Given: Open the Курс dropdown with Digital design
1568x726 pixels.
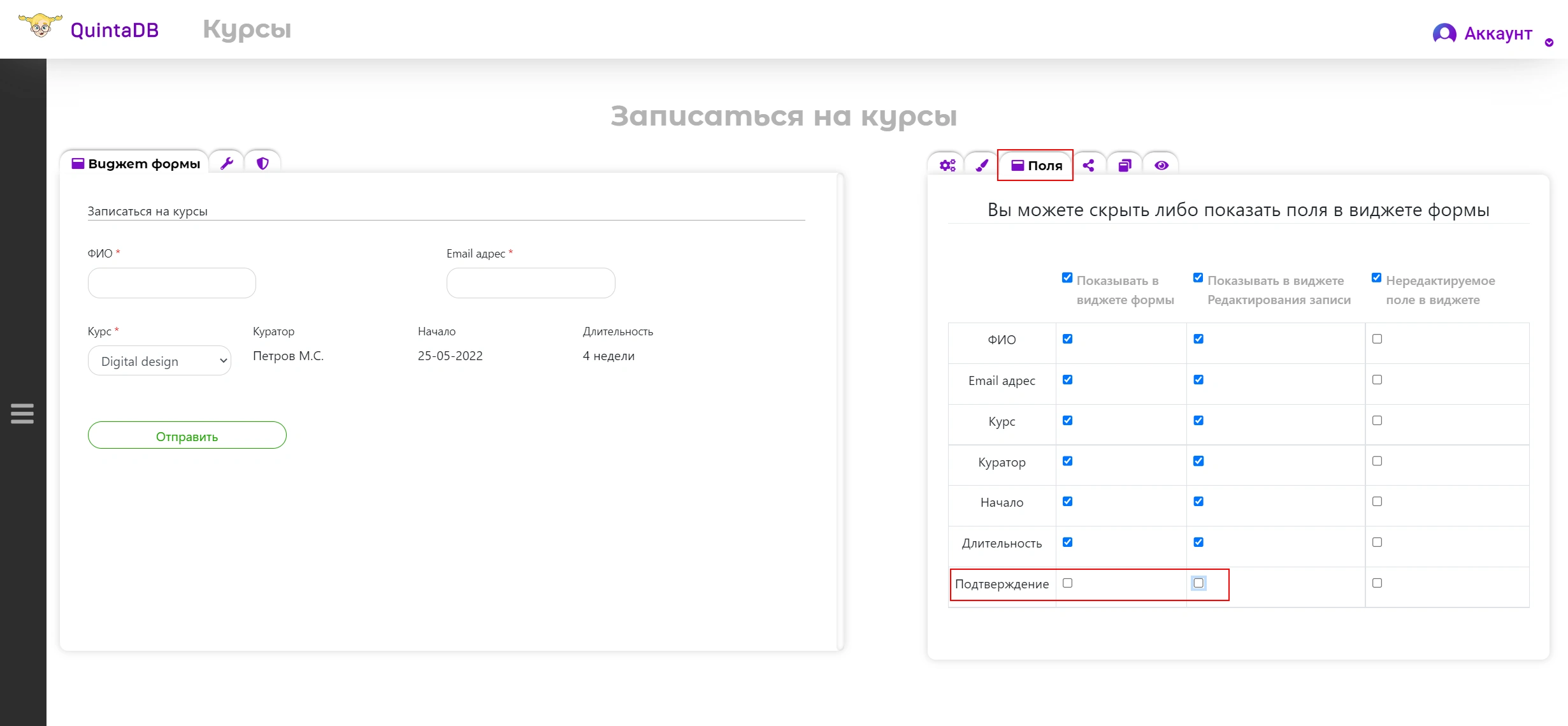Looking at the screenshot, I should coord(159,361).
